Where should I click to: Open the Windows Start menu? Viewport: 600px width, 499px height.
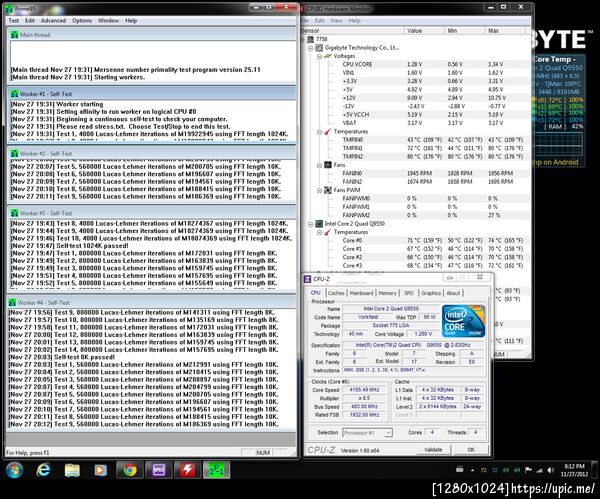(14, 470)
